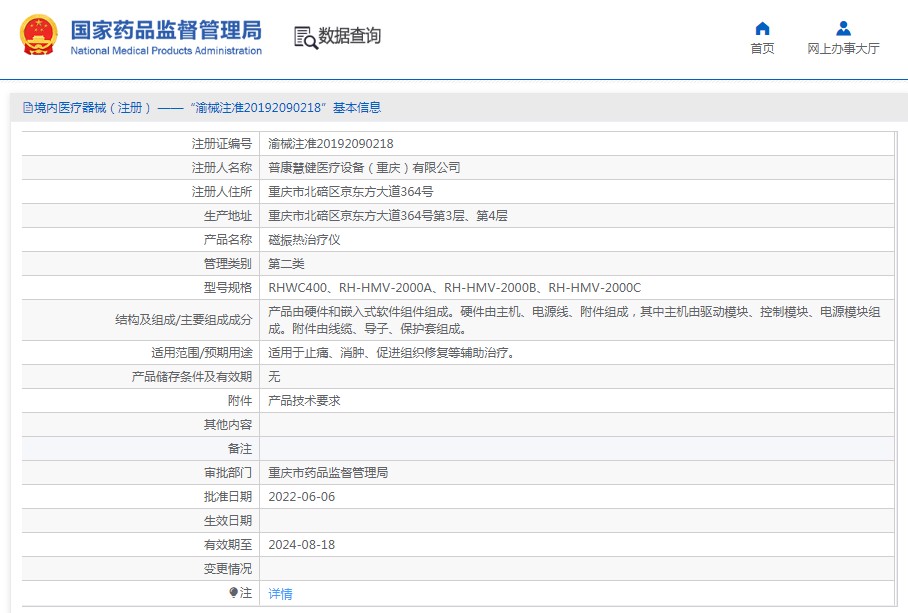This screenshot has height=613, width=908.
Task: Click the 适用范围/预期用途 label
Action: pos(202,353)
